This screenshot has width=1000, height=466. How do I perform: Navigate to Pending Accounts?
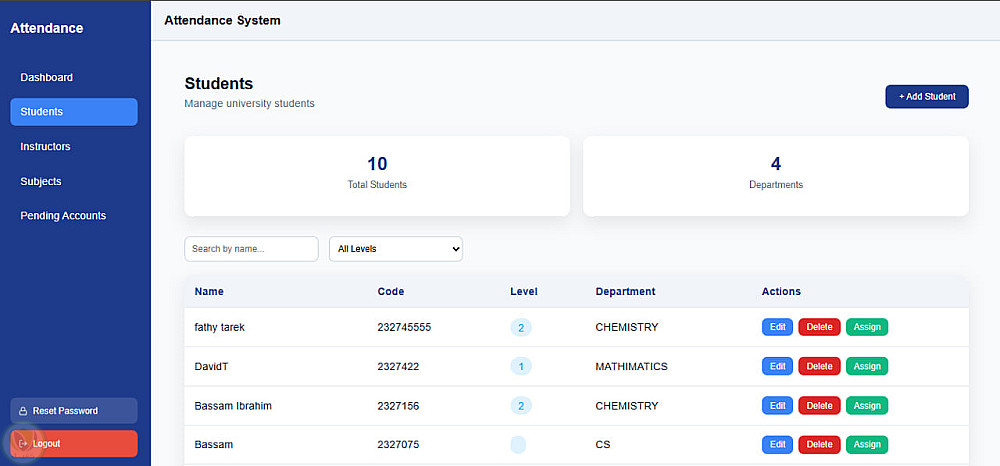(x=63, y=216)
